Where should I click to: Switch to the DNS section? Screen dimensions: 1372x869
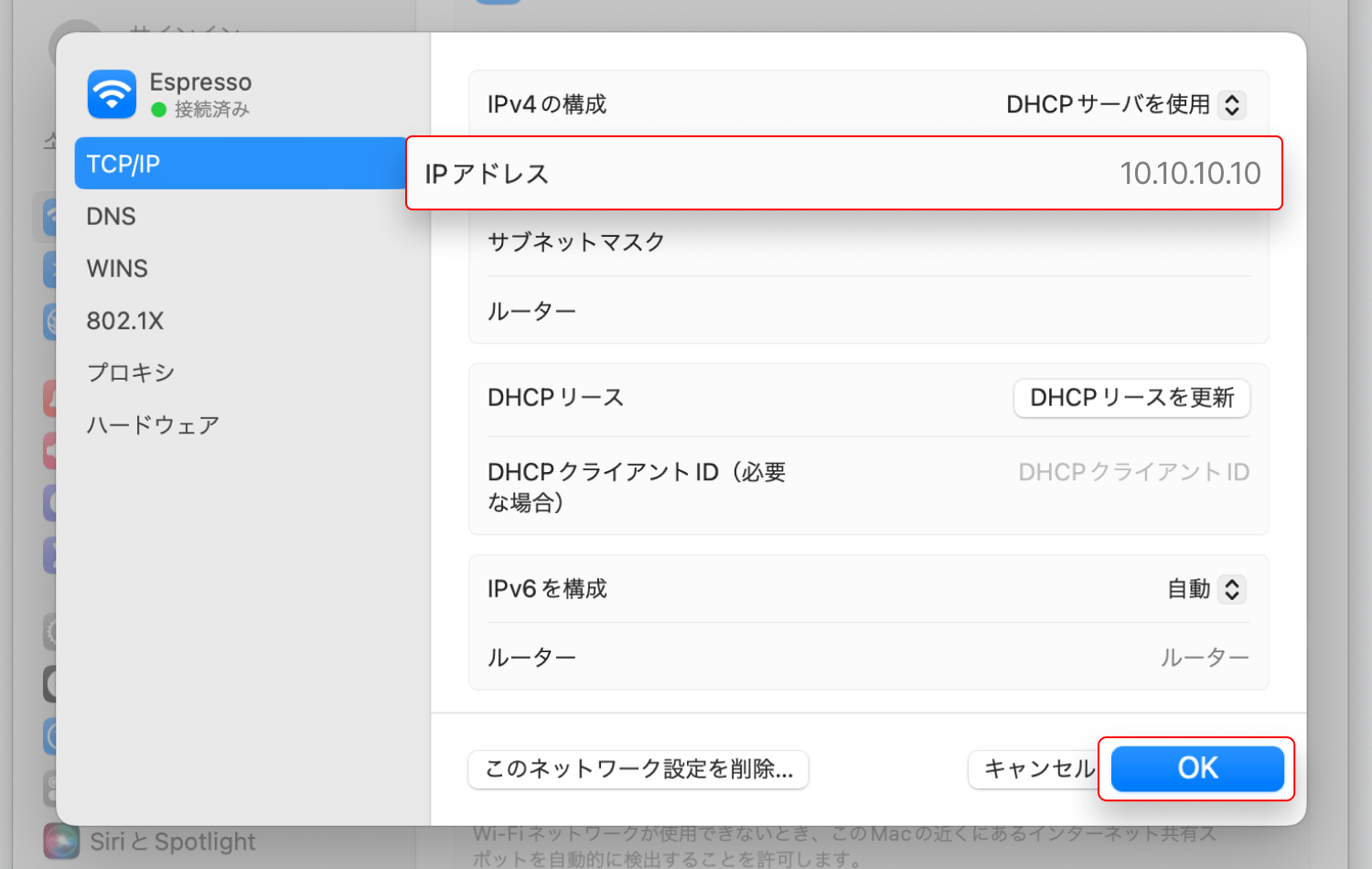point(111,216)
